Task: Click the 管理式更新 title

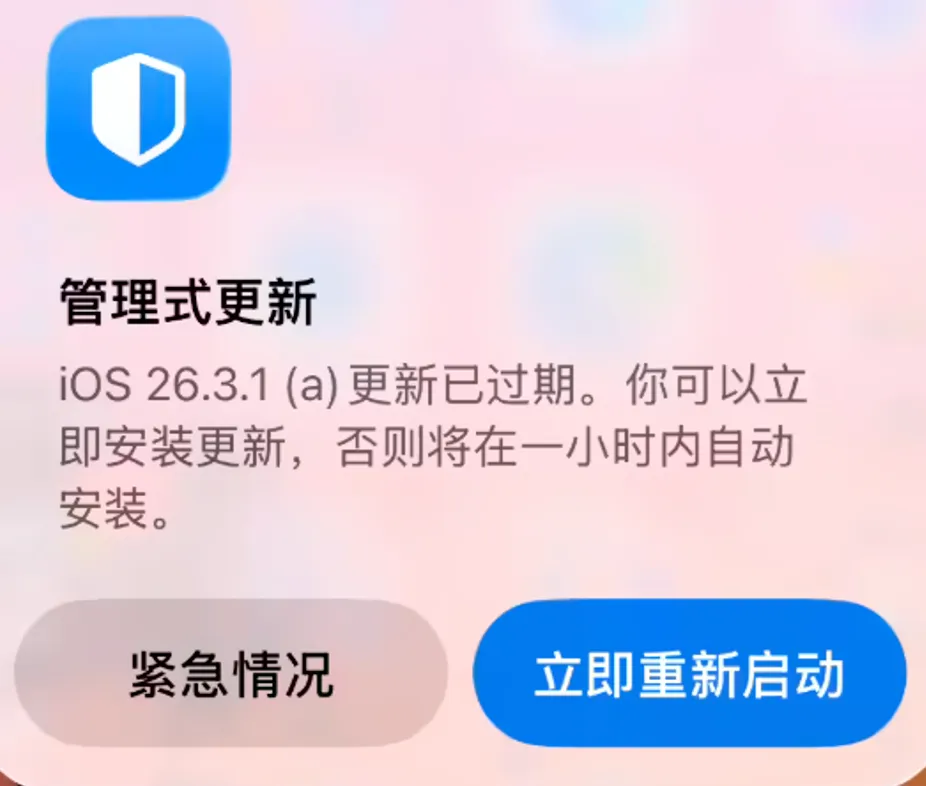Action: tap(188, 302)
